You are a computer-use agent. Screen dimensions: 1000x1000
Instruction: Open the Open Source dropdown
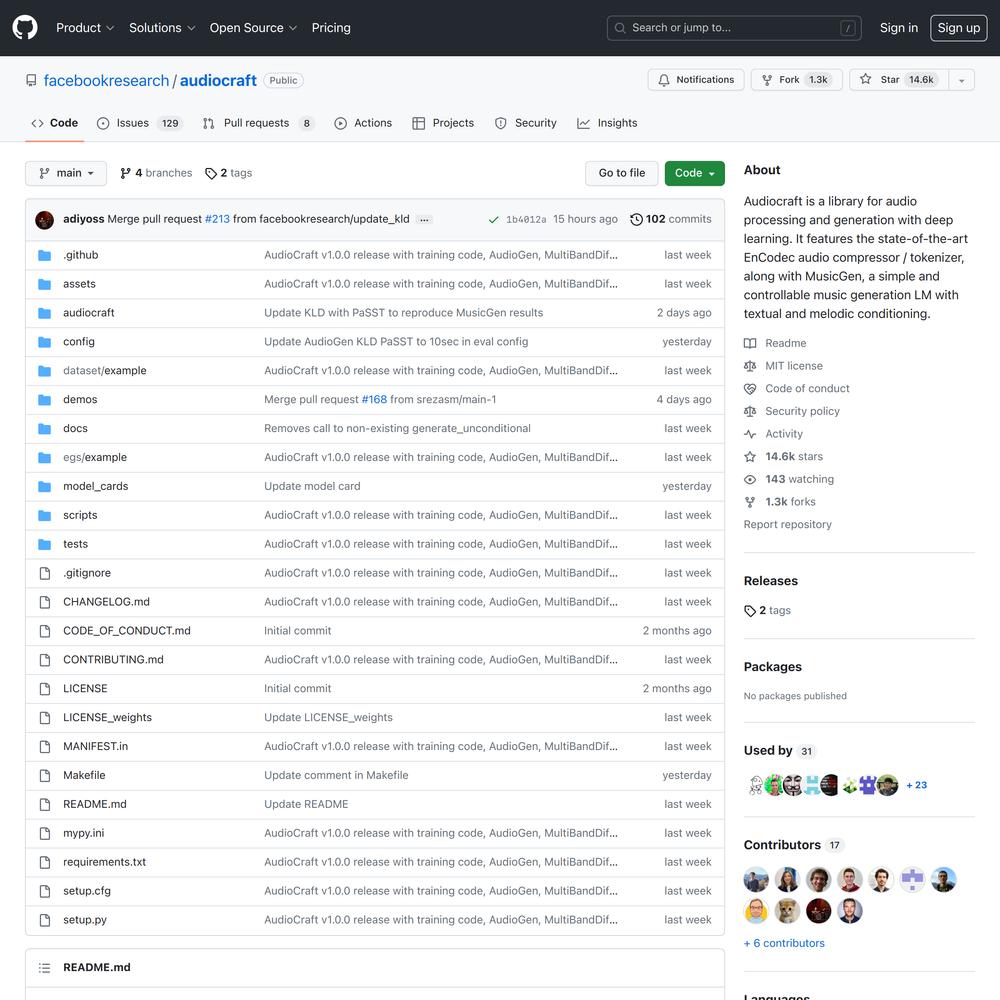pos(253,28)
